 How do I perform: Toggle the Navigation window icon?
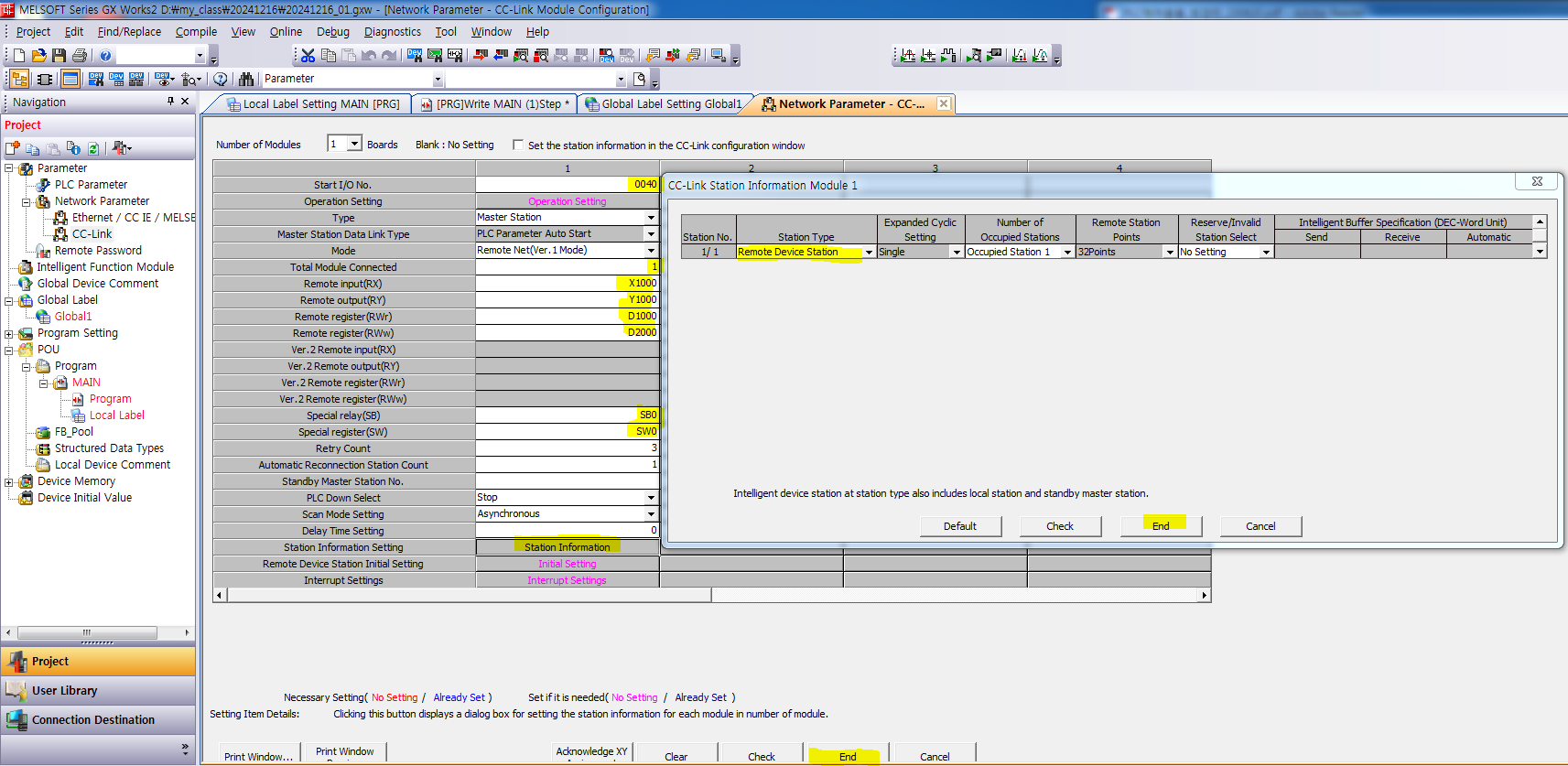pos(19,80)
